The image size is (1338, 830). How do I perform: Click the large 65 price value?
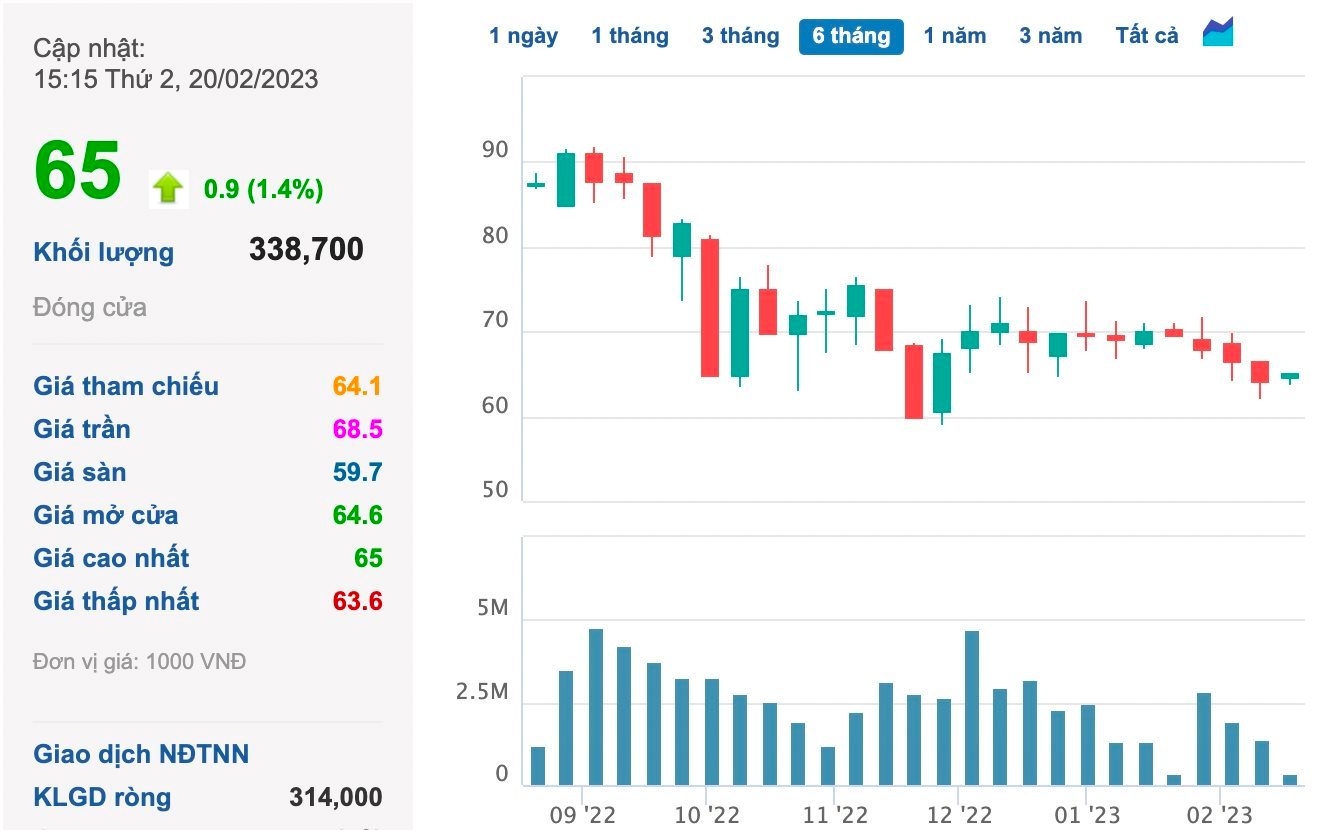coord(78,171)
